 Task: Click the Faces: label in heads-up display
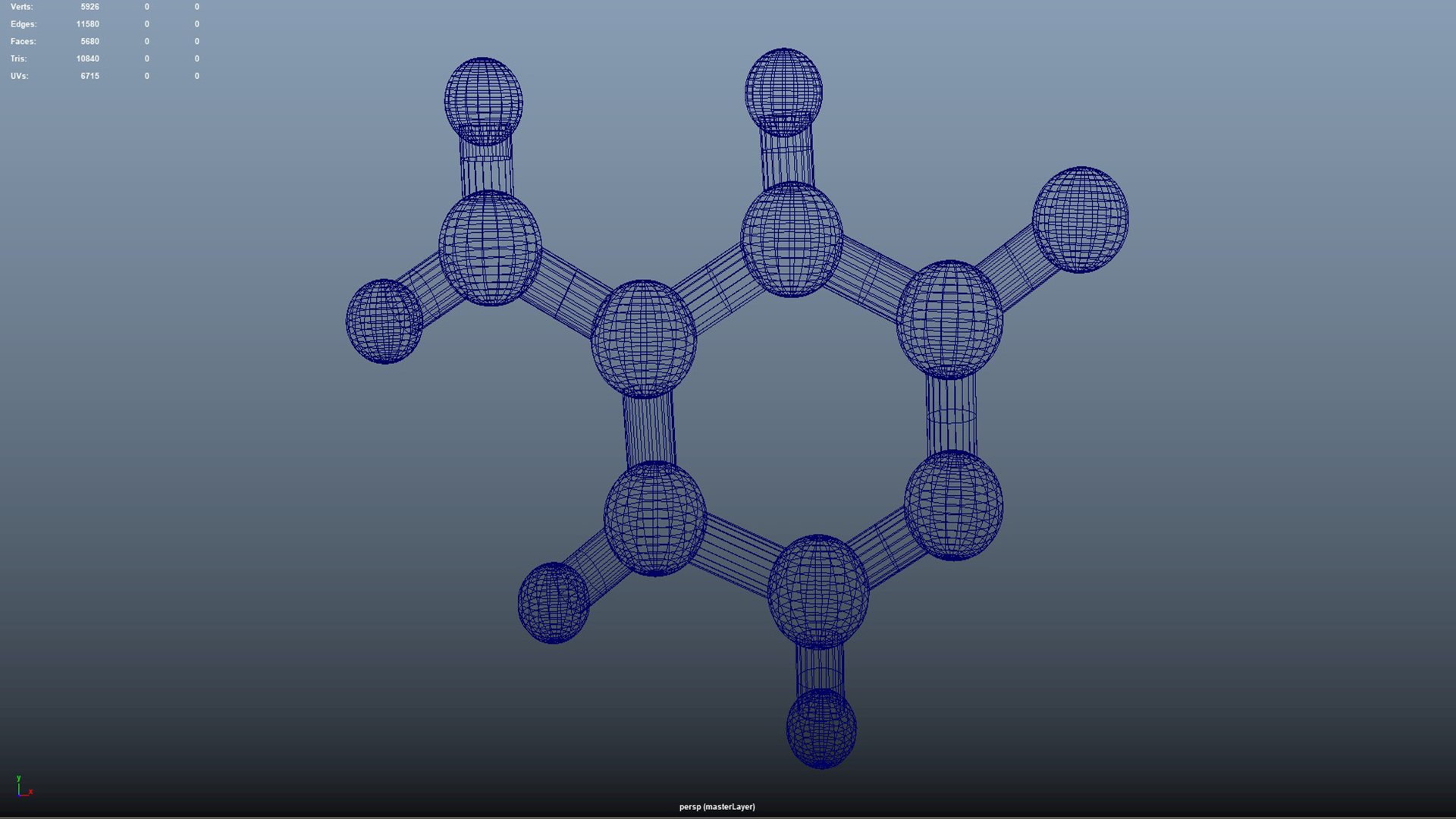tap(24, 42)
